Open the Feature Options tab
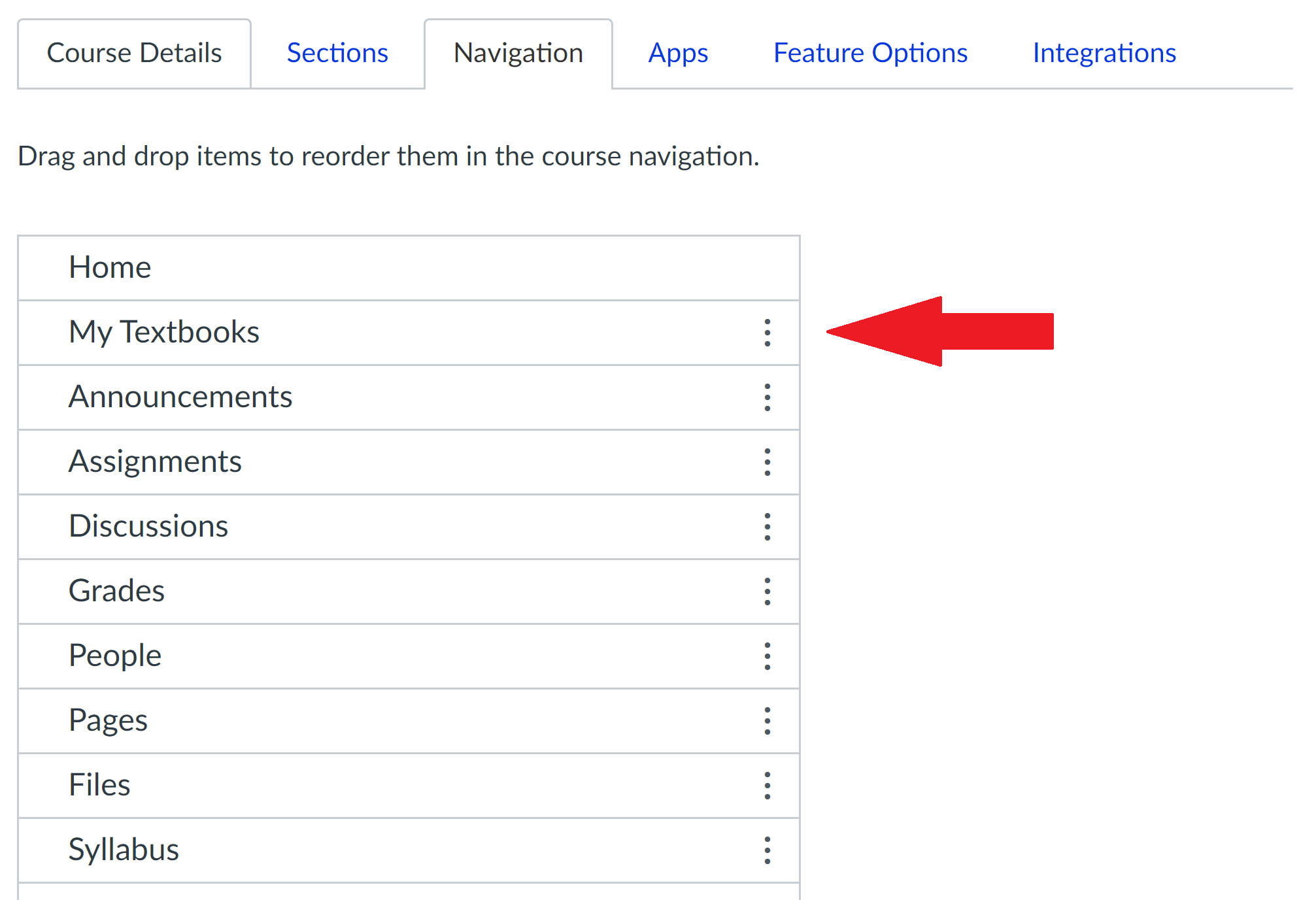This screenshot has height=900, width=1316. pyautogui.click(x=870, y=54)
